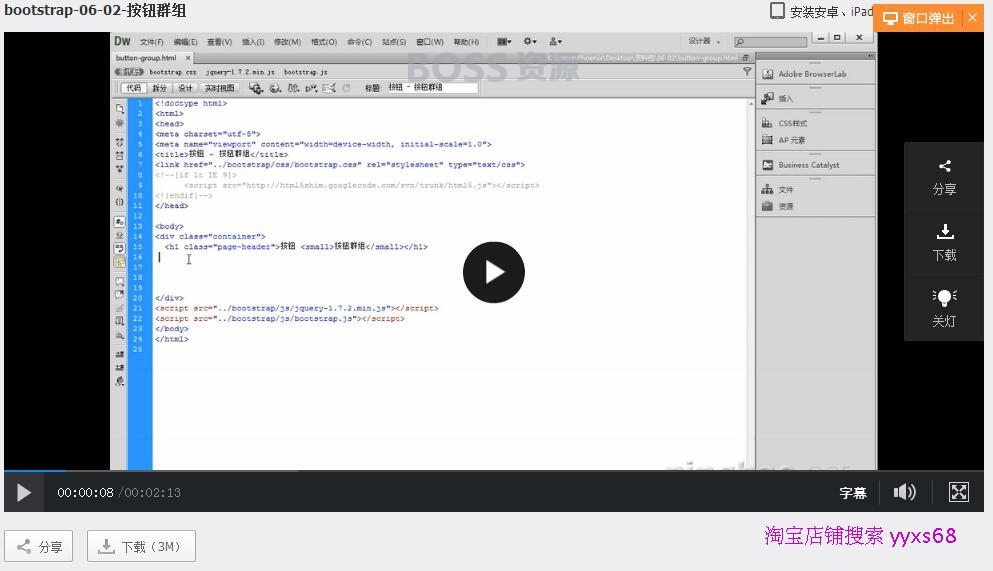993x571 pixels.
Task: Click 下载 in the side panel
Action: tap(944, 243)
